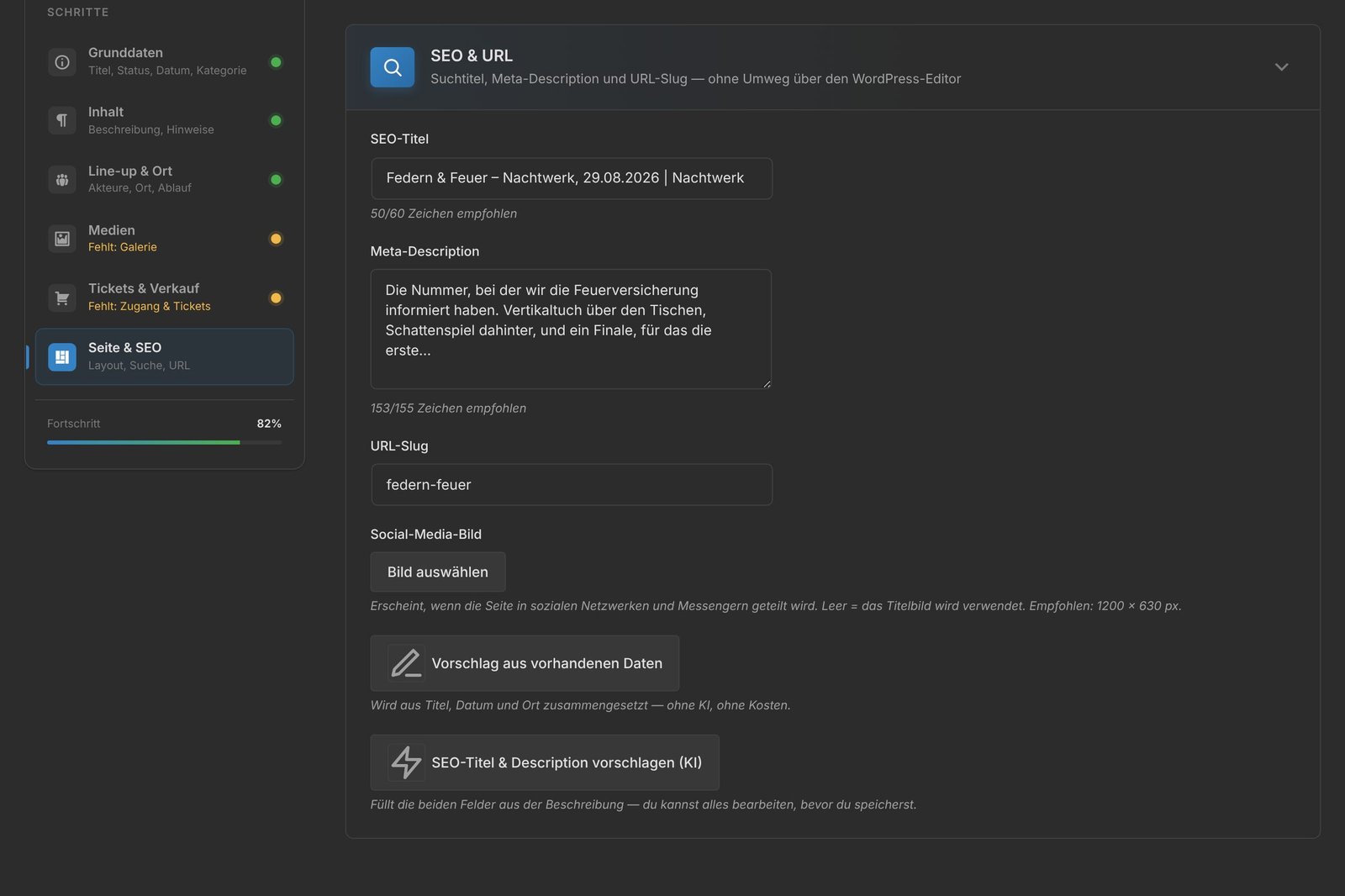Click the Inhalt paragraph icon
The height and width of the screenshot is (896, 1345).
point(62,120)
